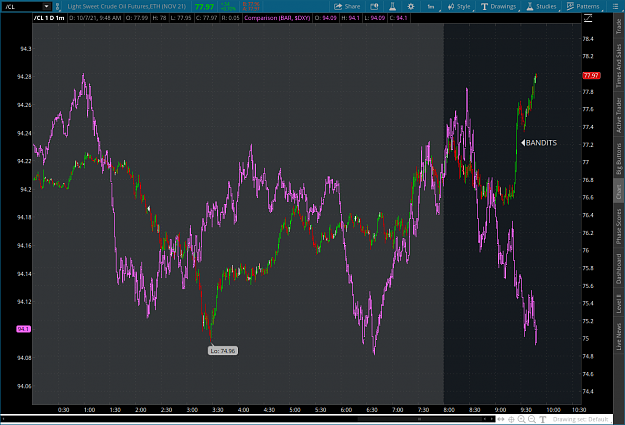Open the Drawing set: Default selector

(x=580, y=419)
